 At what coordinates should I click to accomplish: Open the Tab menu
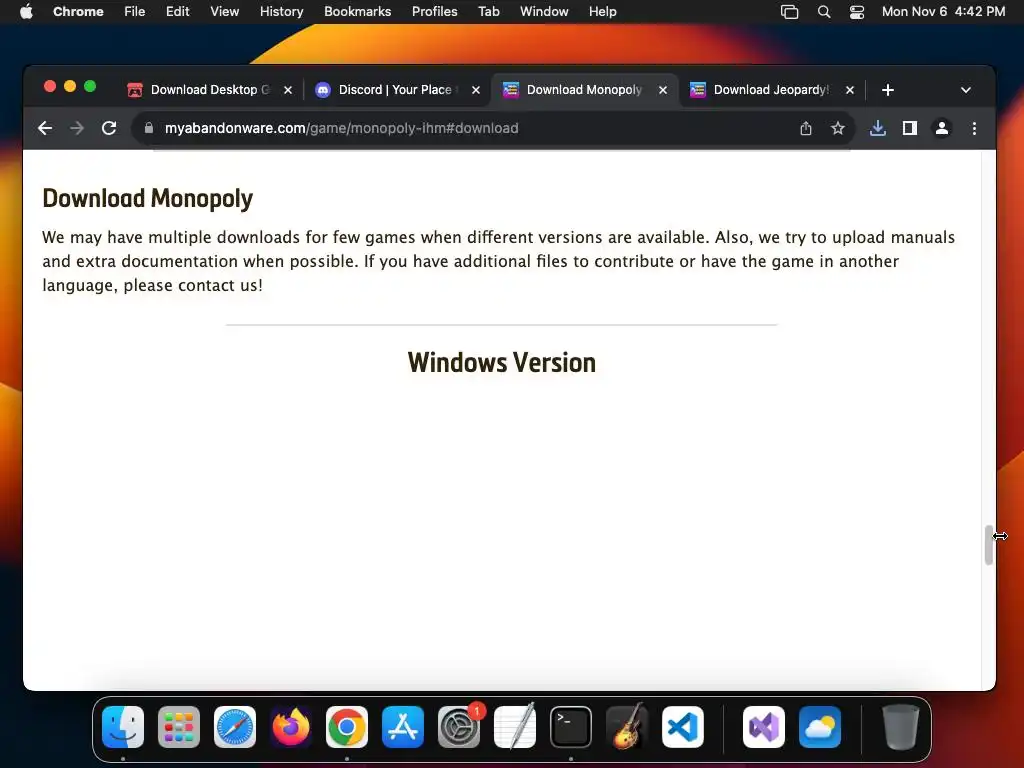pos(488,12)
